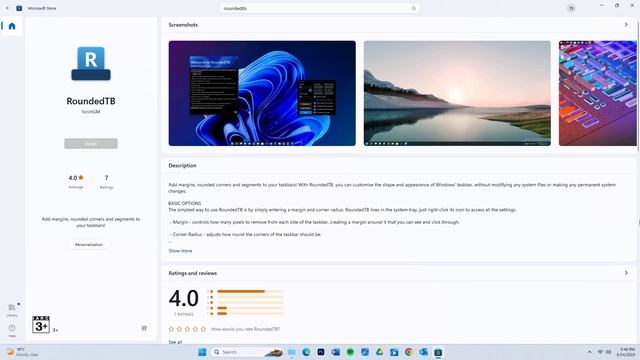
Task: Open the user profile avatar
Action: pos(571,8)
